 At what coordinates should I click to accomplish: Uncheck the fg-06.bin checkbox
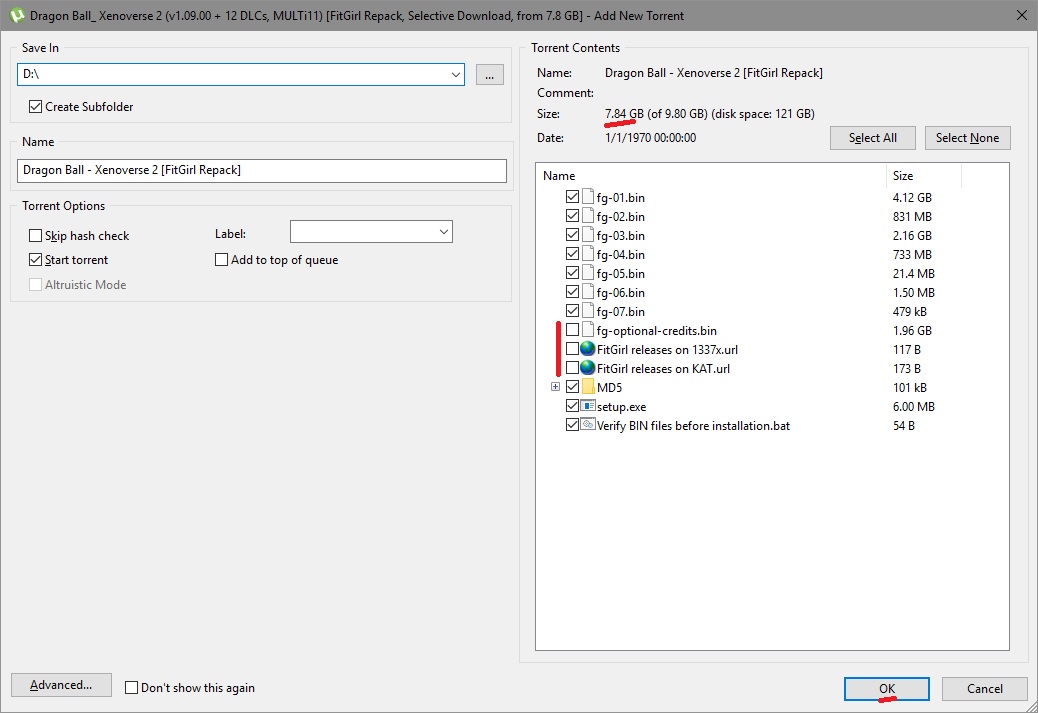(x=573, y=292)
